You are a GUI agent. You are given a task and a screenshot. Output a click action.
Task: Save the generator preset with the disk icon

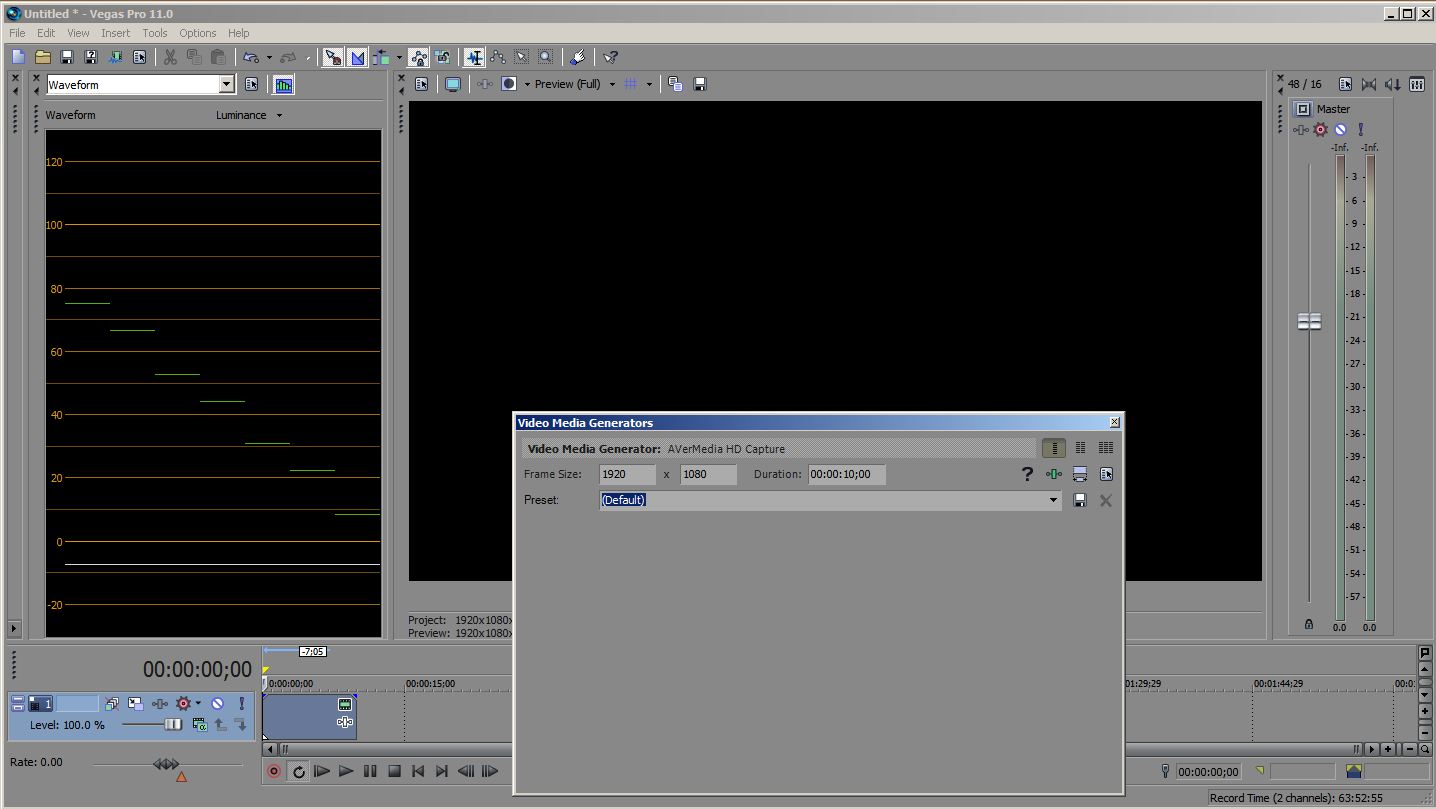point(1080,500)
